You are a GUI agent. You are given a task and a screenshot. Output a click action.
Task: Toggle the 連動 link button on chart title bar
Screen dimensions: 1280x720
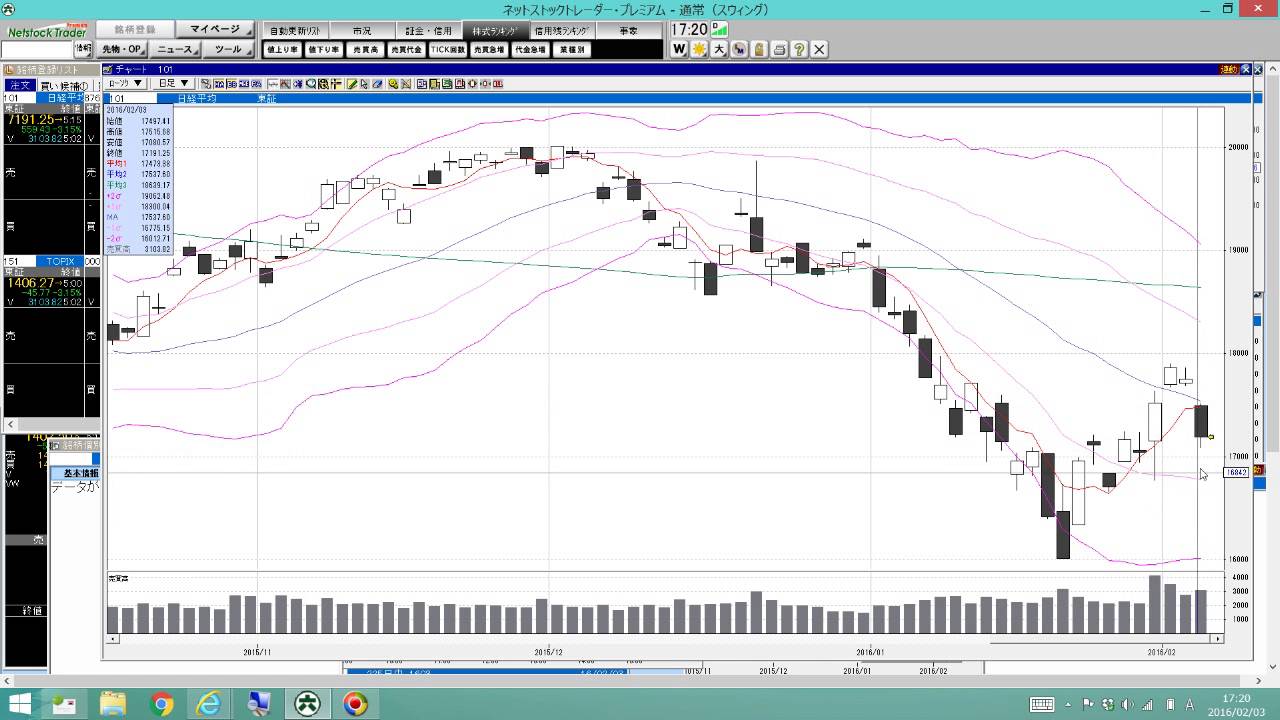(1229, 69)
